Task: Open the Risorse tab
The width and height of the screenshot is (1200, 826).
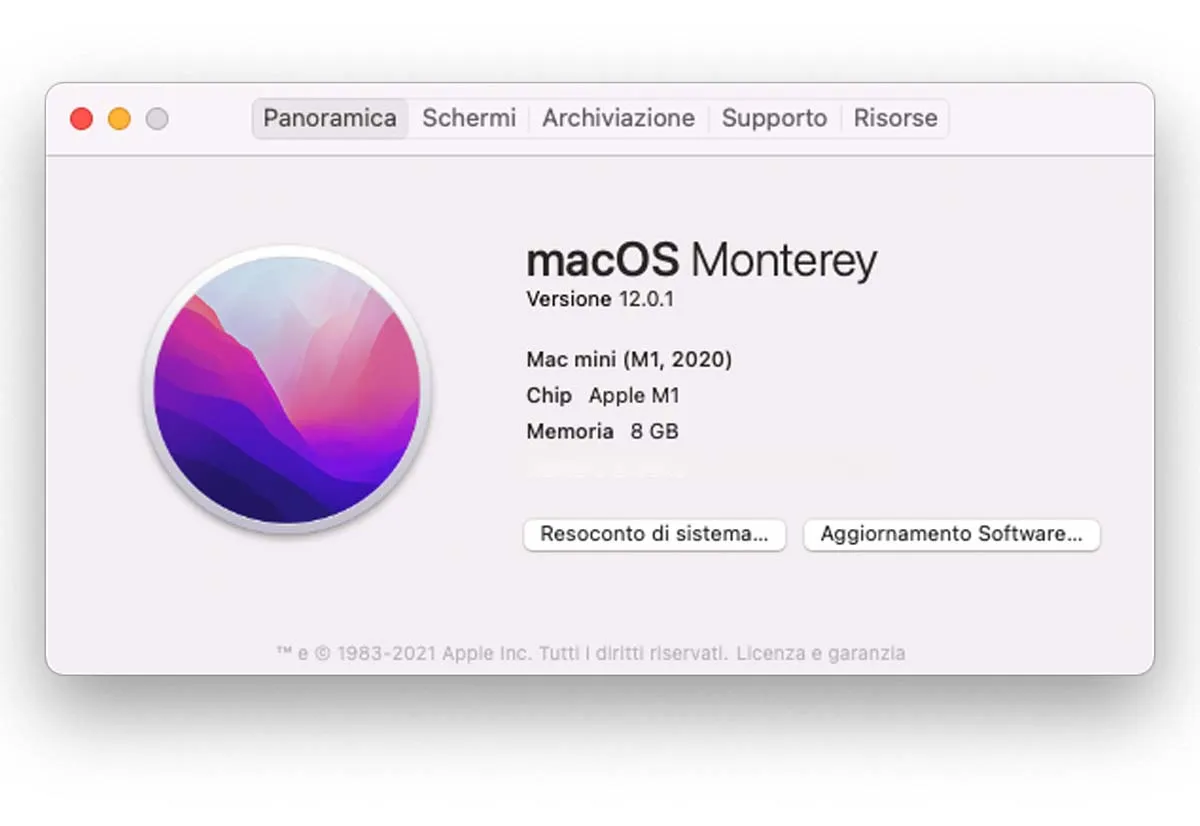Action: [x=895, y=118]
